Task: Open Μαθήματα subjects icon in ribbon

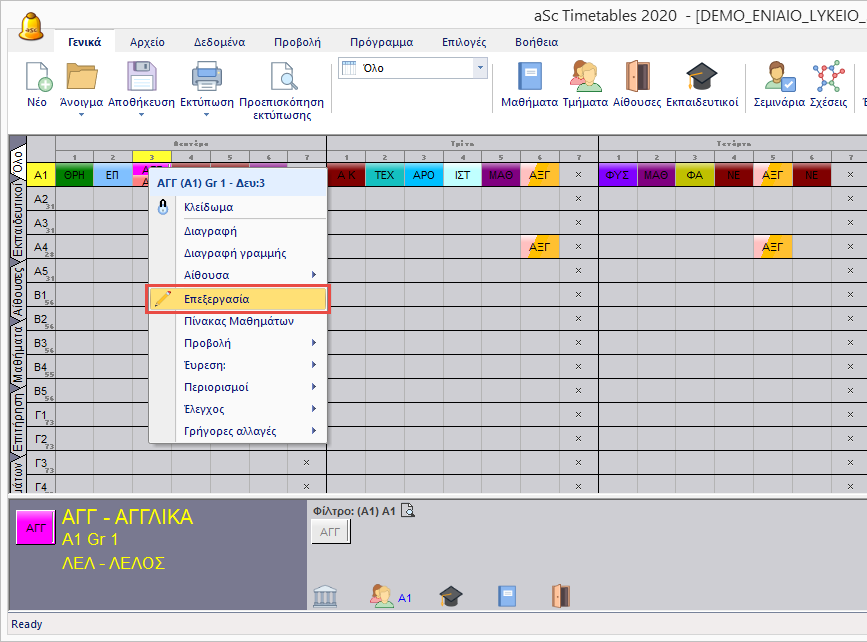Action: [x=529, y=78]
